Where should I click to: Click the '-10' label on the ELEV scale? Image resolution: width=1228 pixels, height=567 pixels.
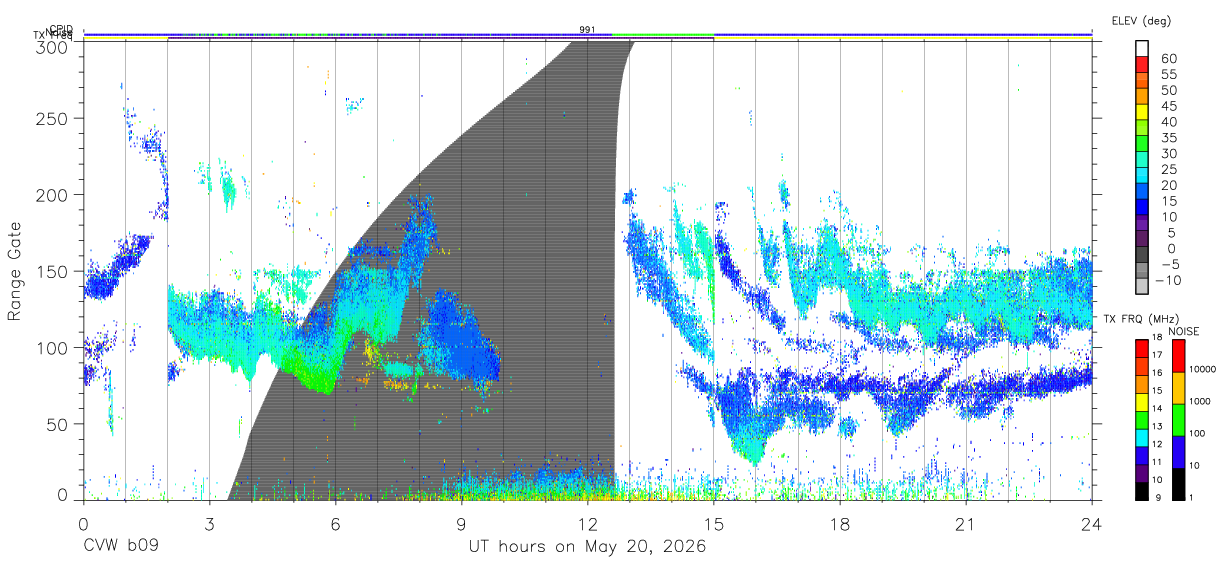point(1166,280)
